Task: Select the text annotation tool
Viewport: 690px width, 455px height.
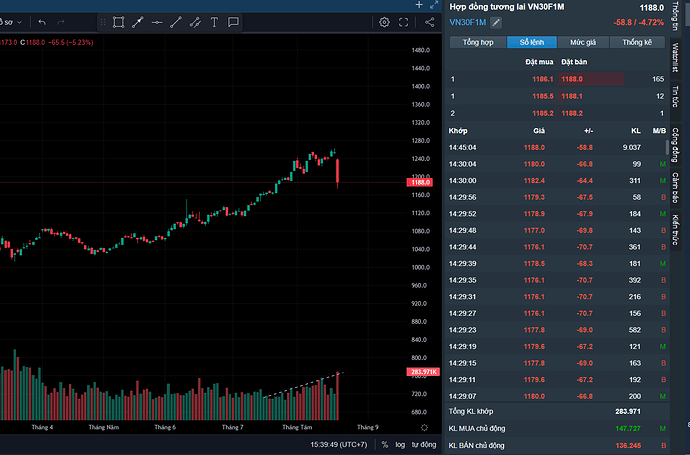Action: (x=214, y=22)
